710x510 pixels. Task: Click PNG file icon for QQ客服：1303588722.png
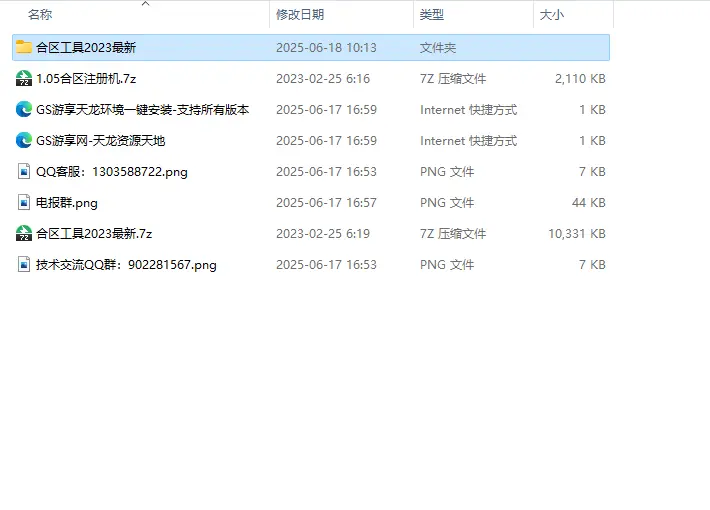[23, 171]
